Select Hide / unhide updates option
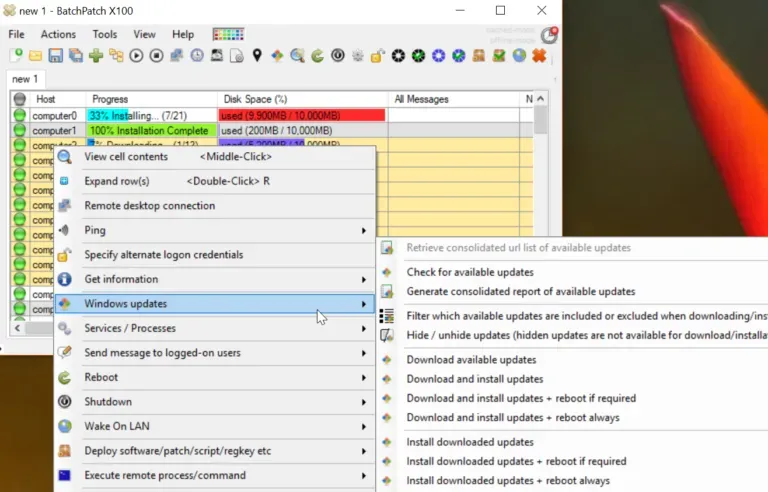This screenshot has height=492, width=768. pos(587,335)
